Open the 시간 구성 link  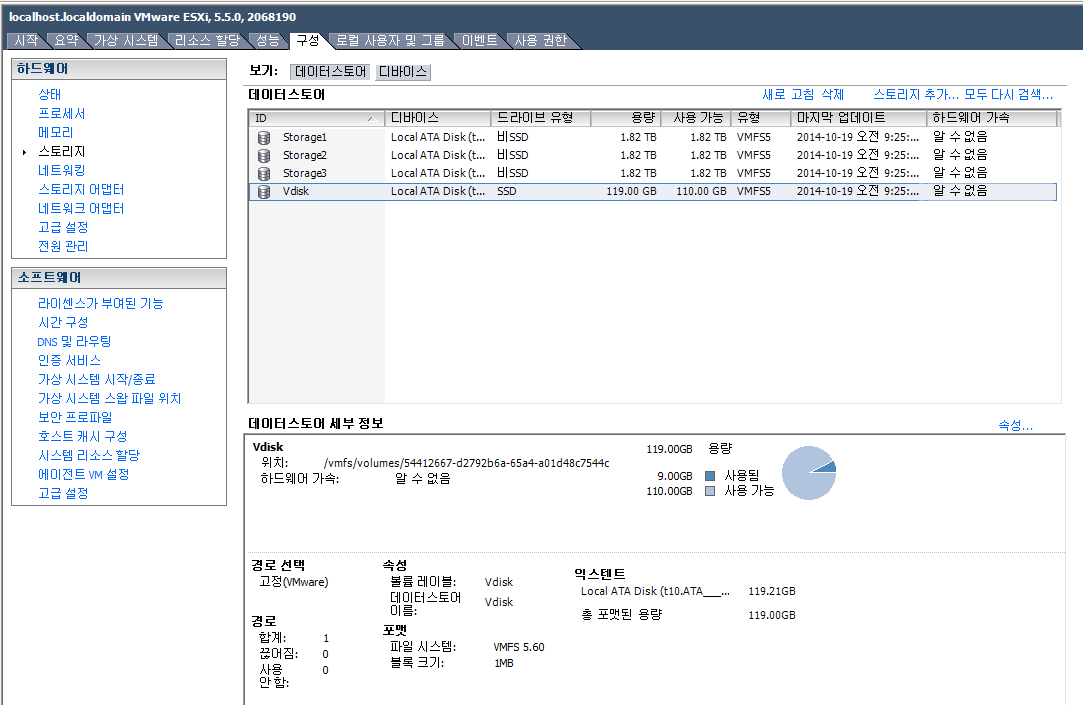coord(63,322)
